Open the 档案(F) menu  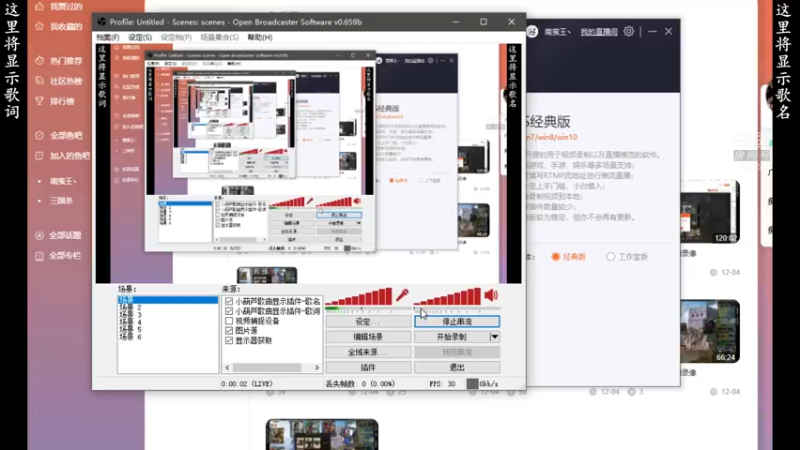click(108, 38)
